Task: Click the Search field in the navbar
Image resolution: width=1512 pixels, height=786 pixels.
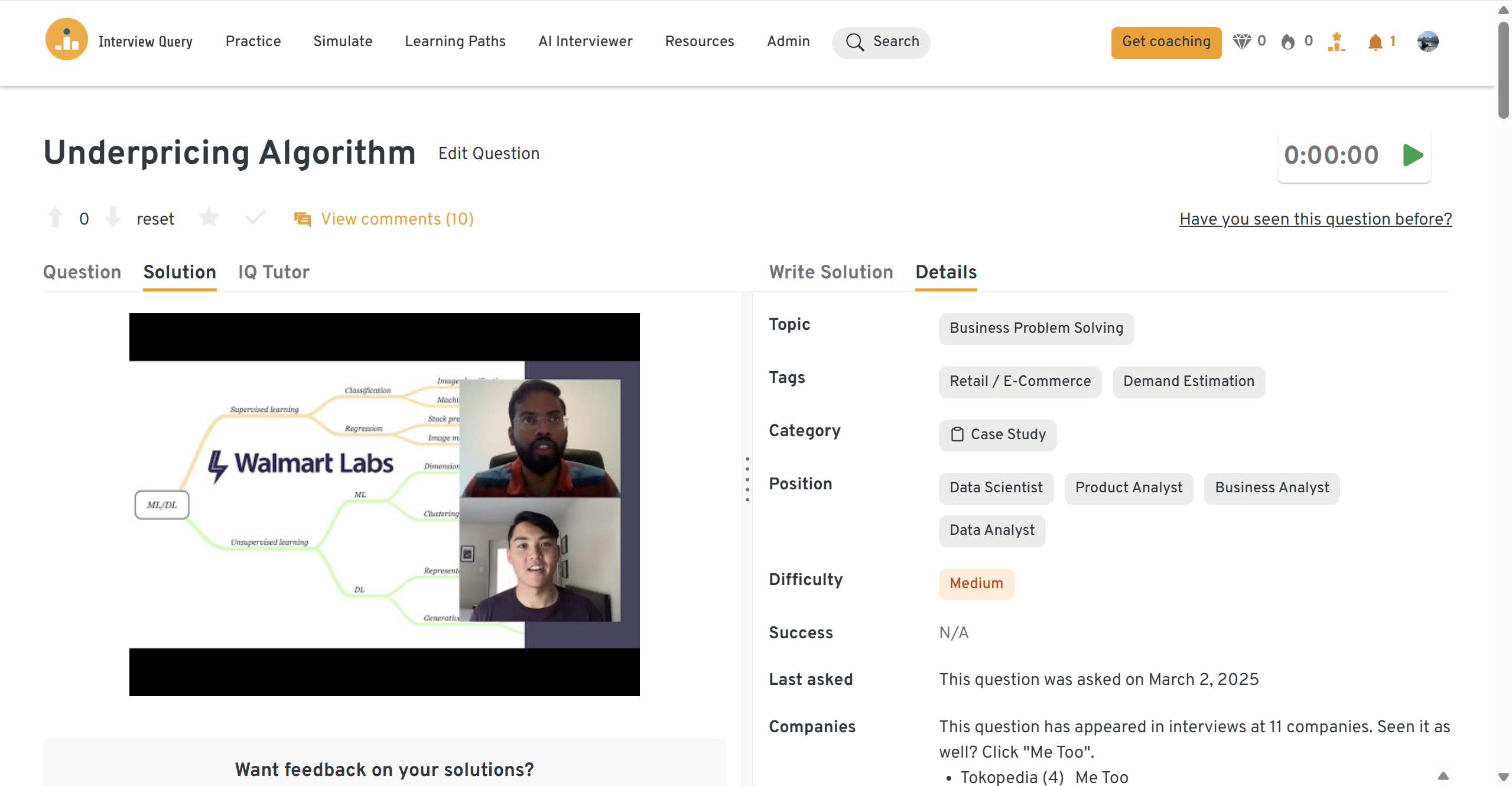Action: click(x=881, y=42)
